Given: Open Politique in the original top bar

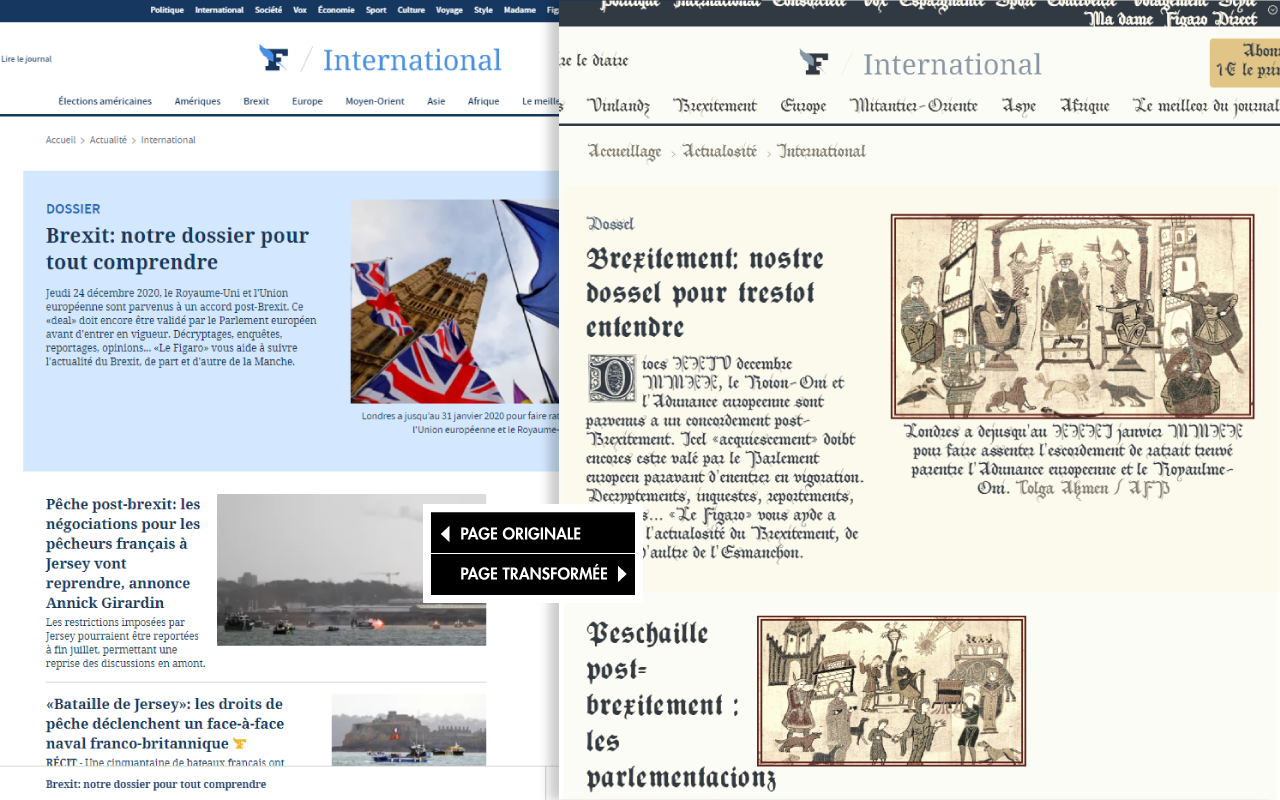Looking at the screenshot, I should (167, 10).
